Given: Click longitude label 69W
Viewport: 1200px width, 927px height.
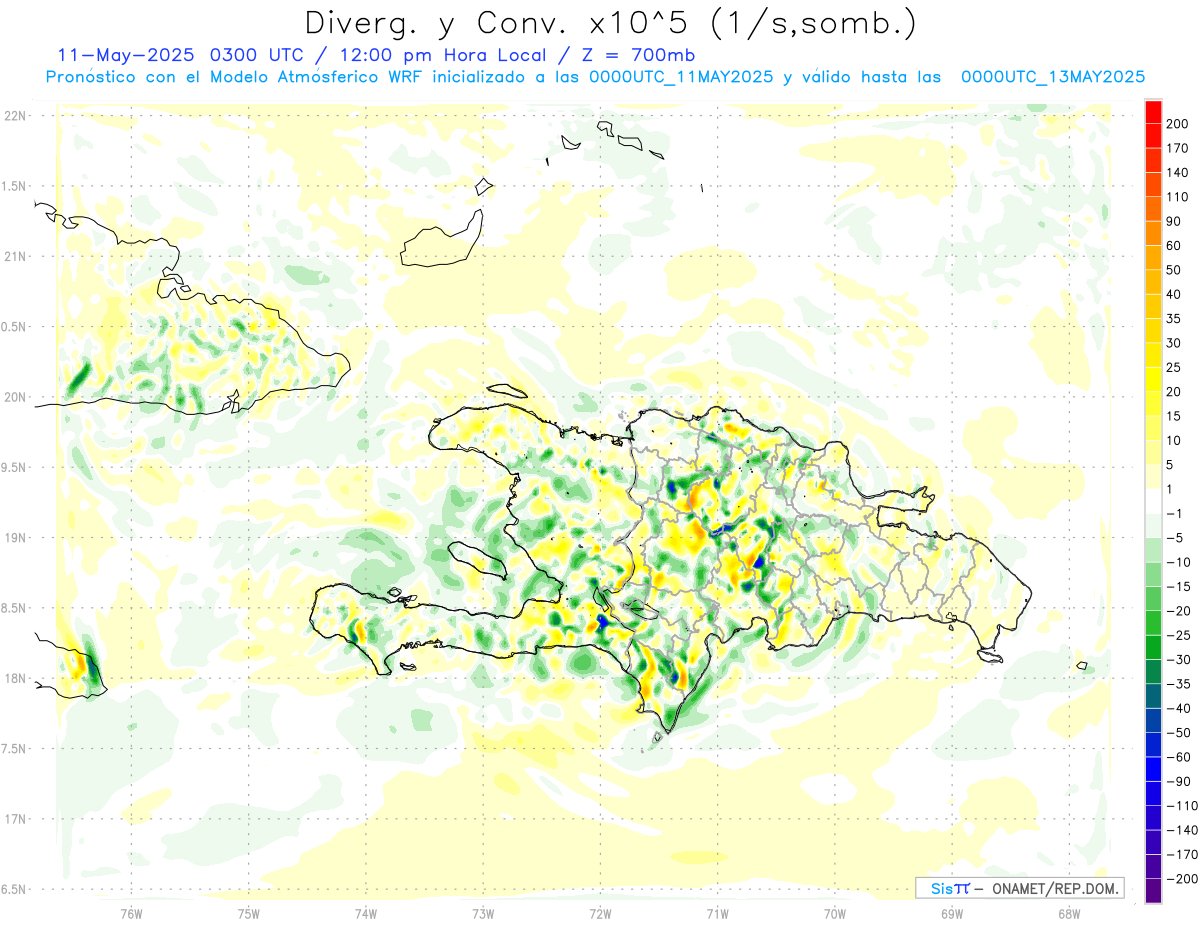Looking at the screenshot, I should pos(952,913).
